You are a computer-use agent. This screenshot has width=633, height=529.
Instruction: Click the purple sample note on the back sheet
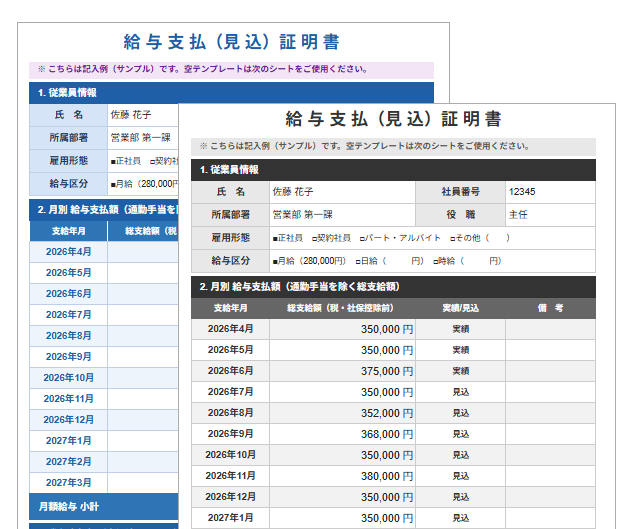coord(231,69)
